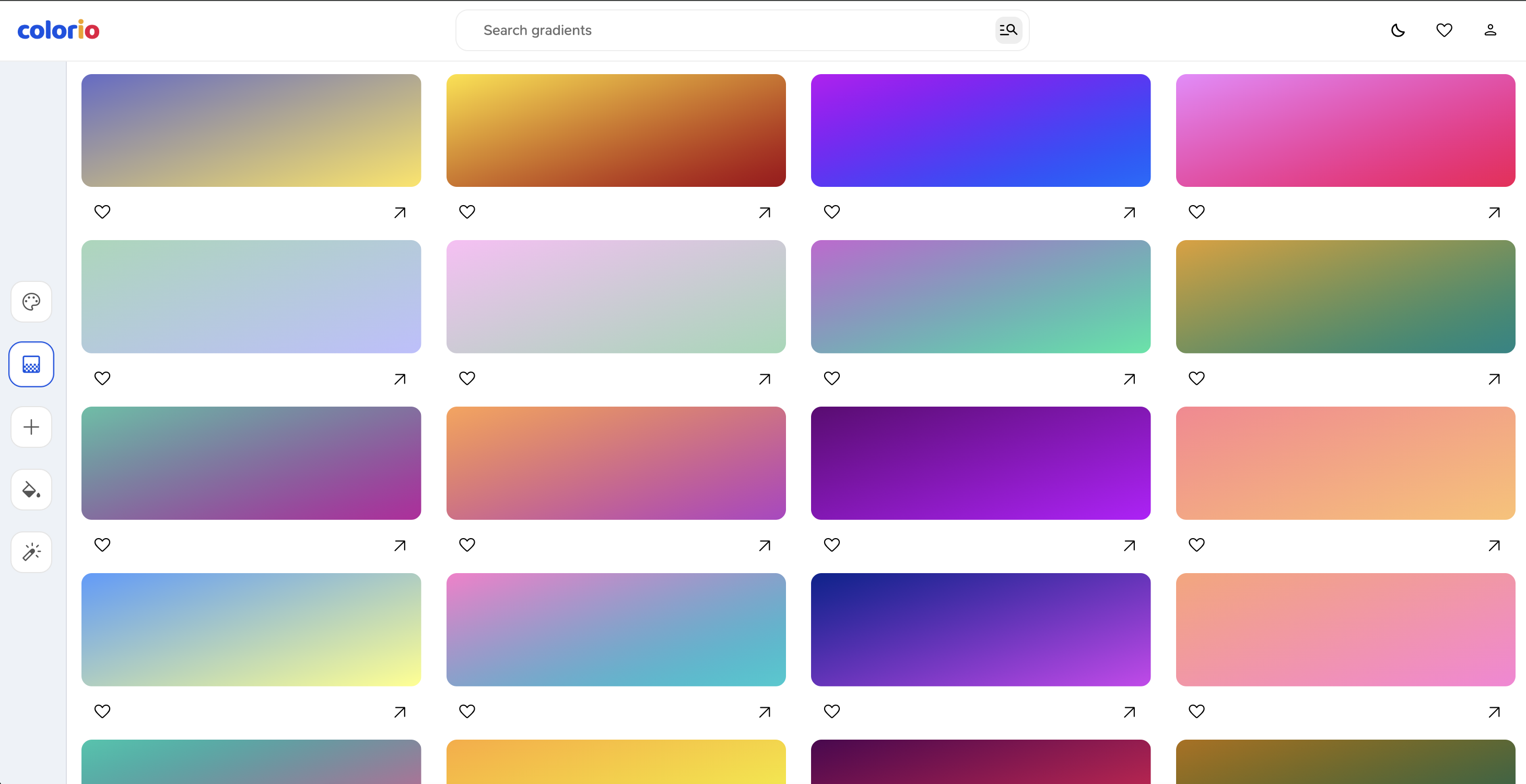Open the color palette sidebar tool

[31, 301]
